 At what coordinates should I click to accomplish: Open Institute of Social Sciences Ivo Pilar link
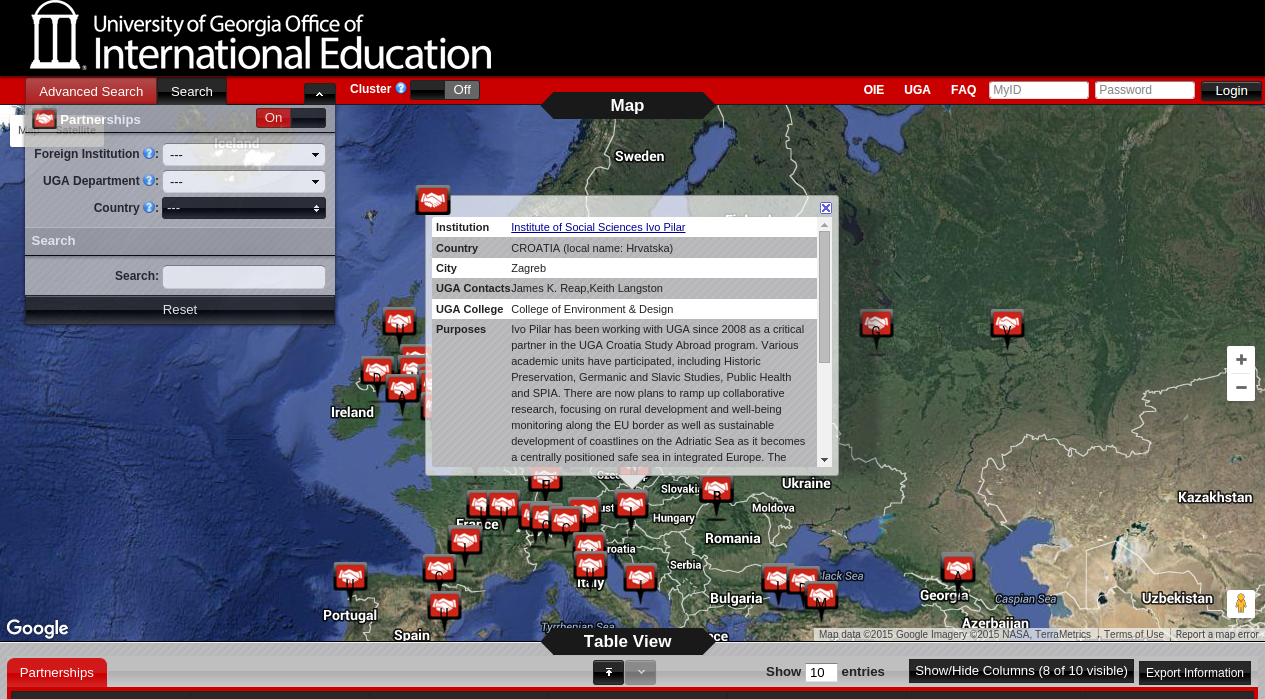(x=598, y=227)
